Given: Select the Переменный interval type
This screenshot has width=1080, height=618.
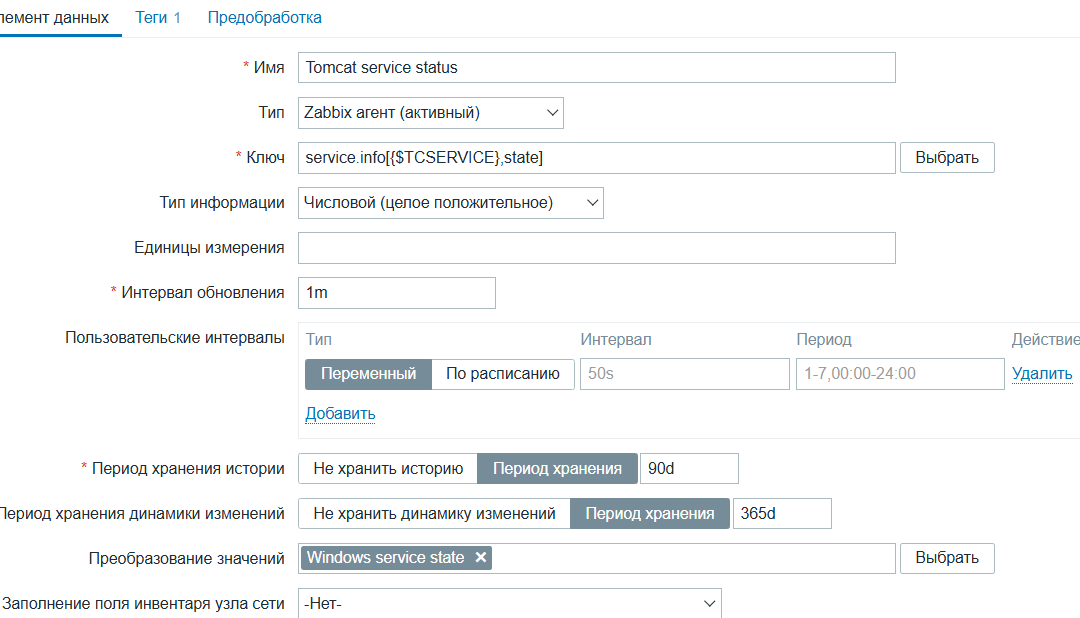Looking at the screenshot, I should point(368,374).
